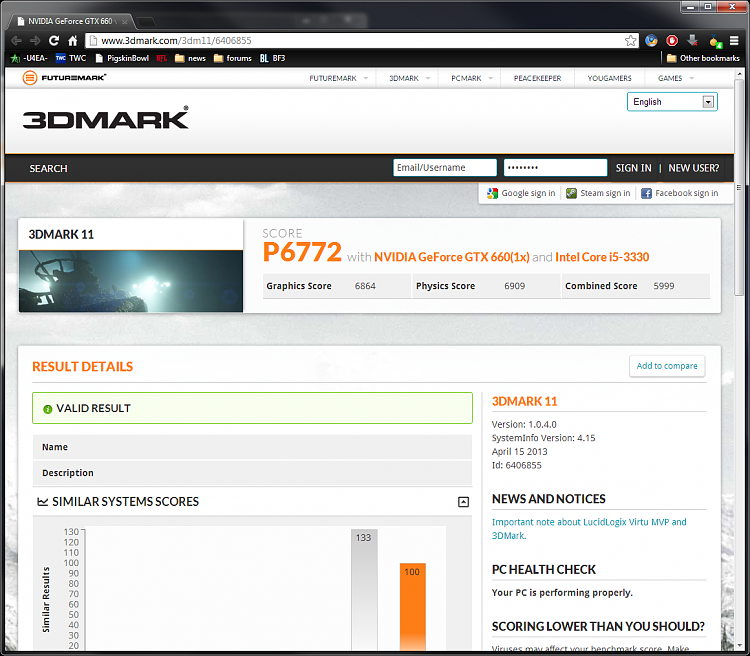
Task: Click the Add to compare button
Action: coord(667,366)
